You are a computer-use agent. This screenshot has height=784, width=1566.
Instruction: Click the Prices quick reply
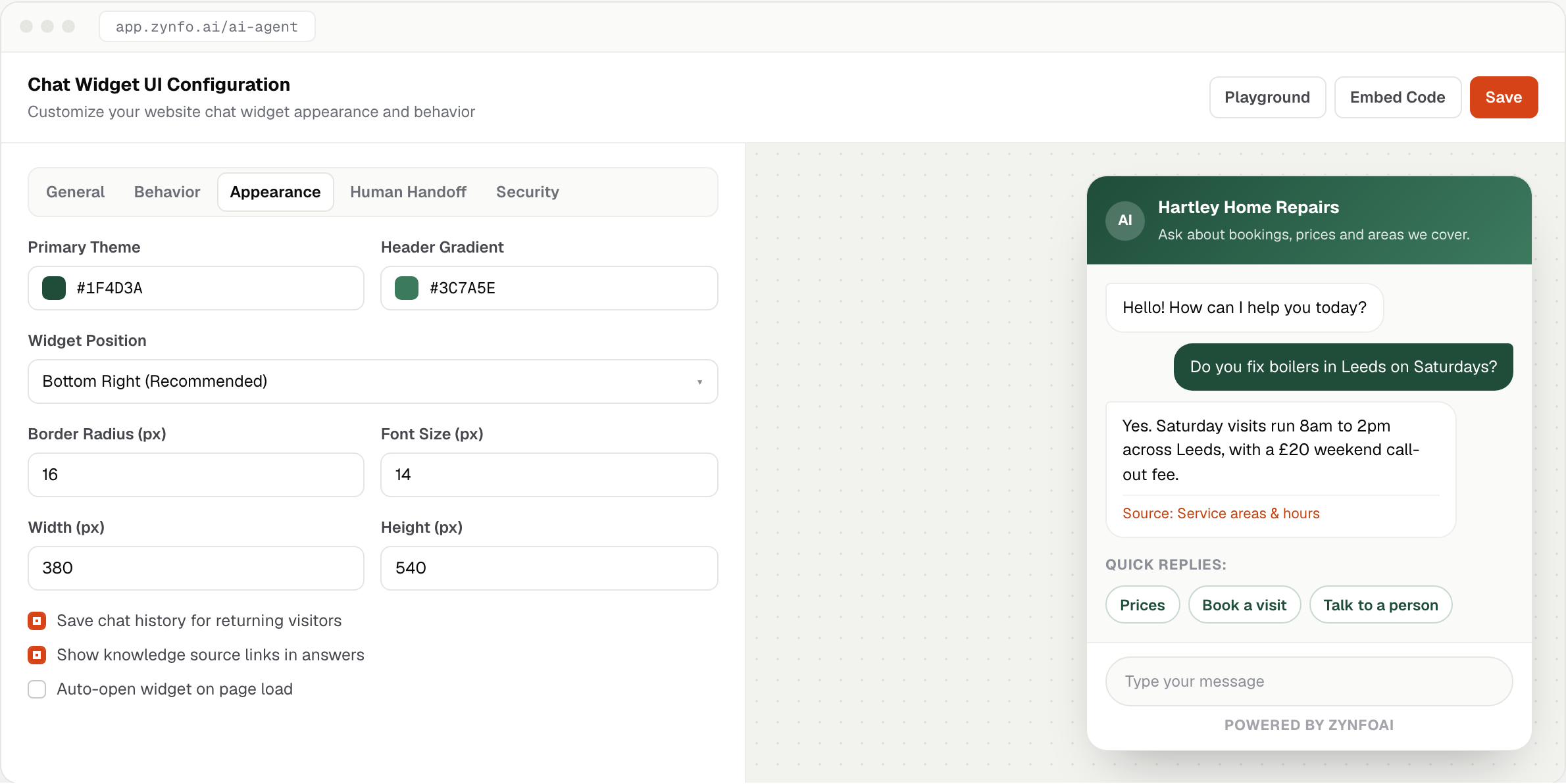point(1142,605)
